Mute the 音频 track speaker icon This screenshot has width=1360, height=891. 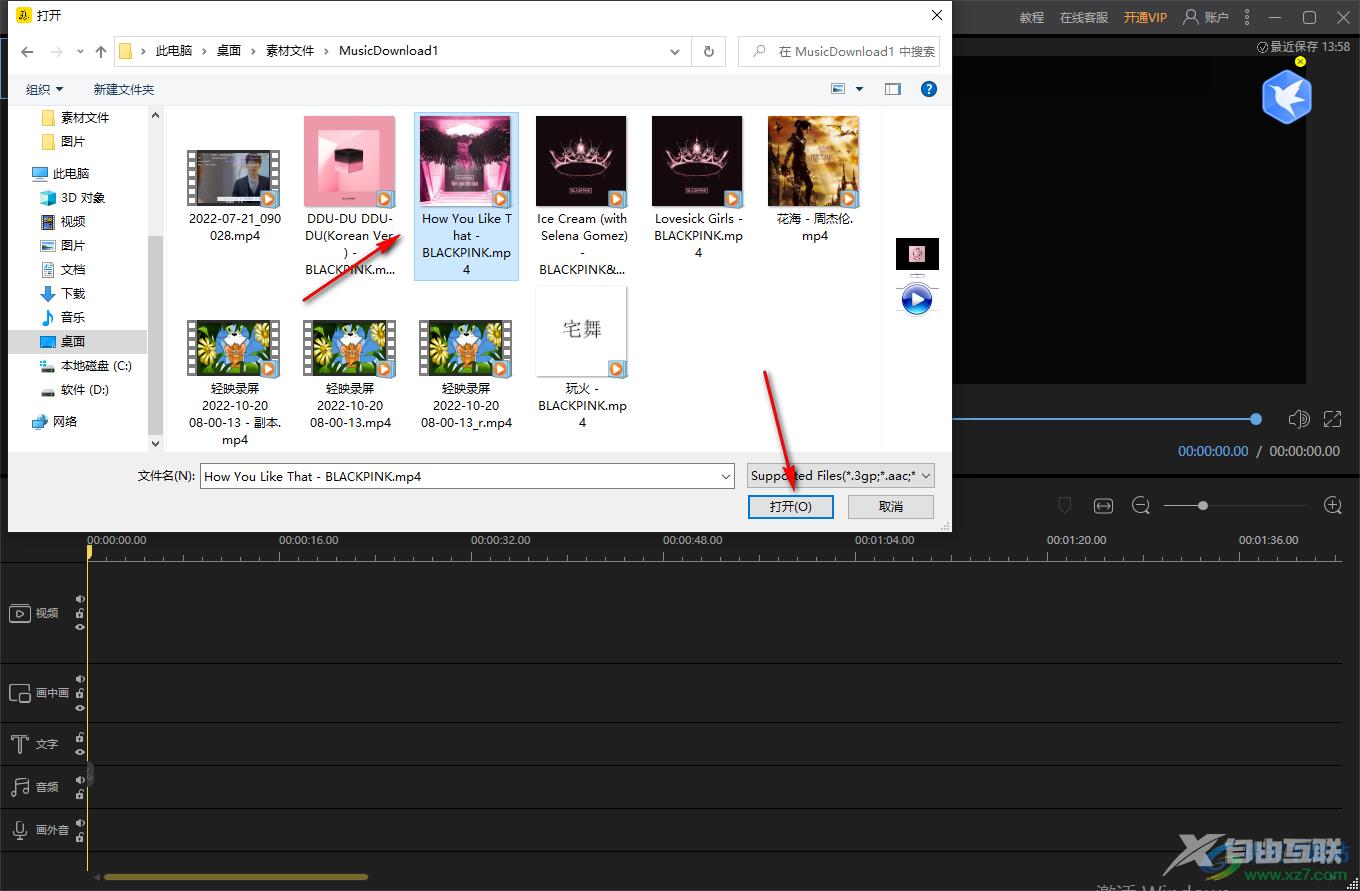point(80,780)
